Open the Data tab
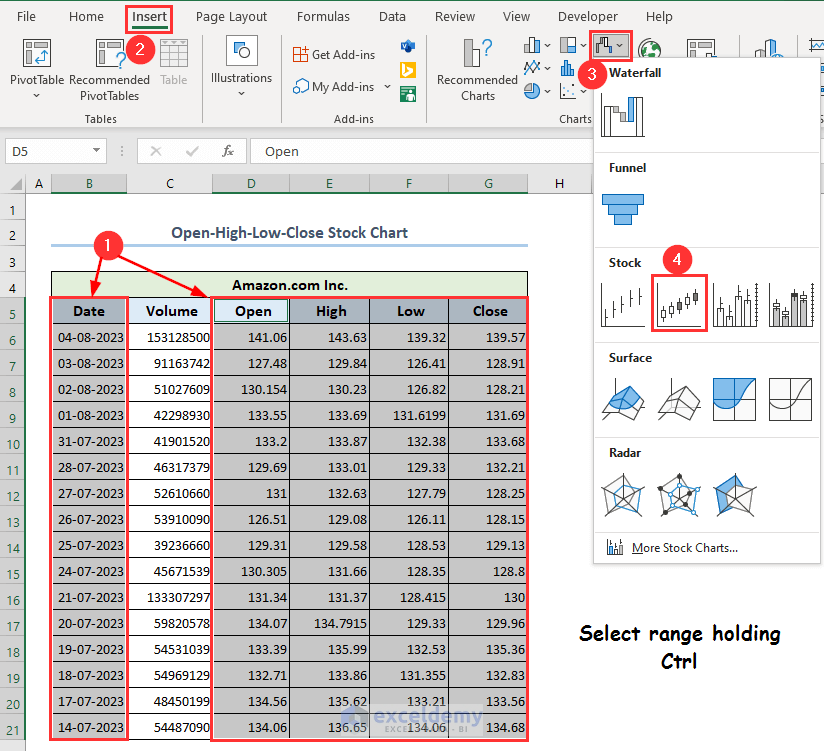824x751 pixels. tap(393, 17)
